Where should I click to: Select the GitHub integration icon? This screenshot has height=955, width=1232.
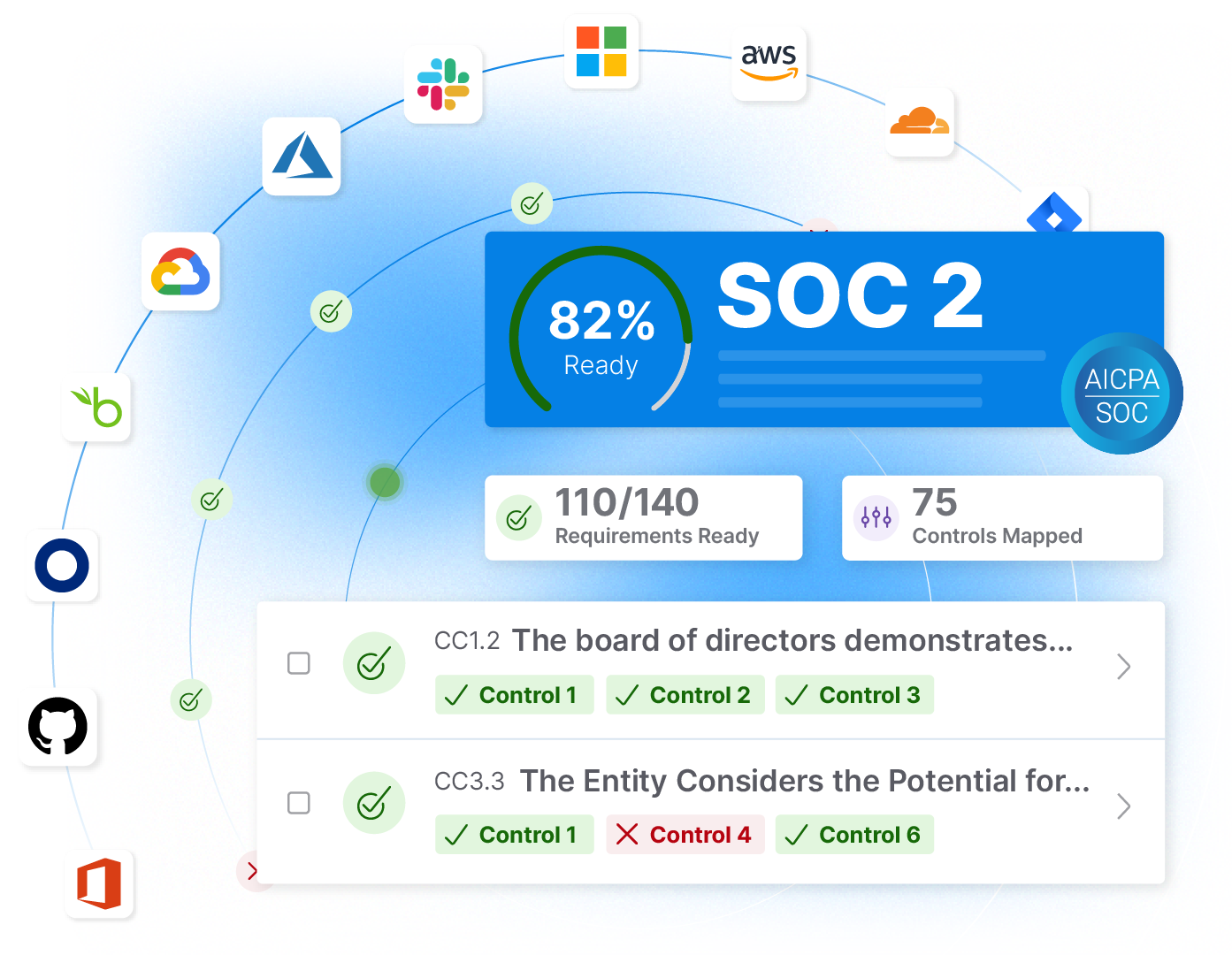(58, 727)
